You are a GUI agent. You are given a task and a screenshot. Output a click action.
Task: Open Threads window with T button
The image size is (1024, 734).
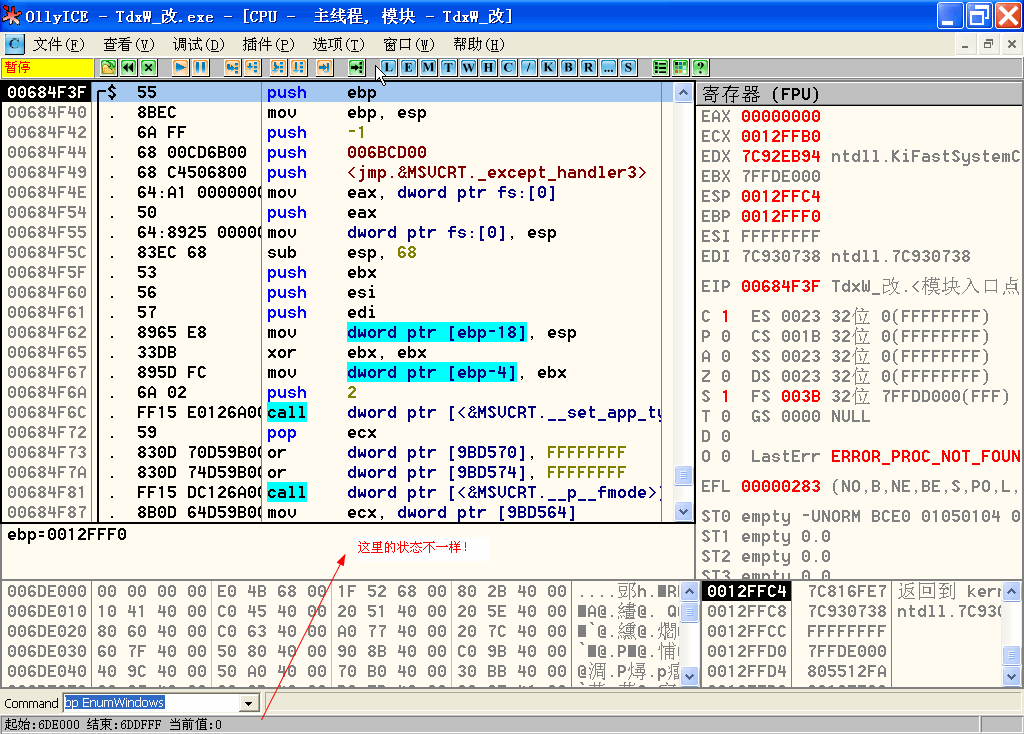pos(449,67)
